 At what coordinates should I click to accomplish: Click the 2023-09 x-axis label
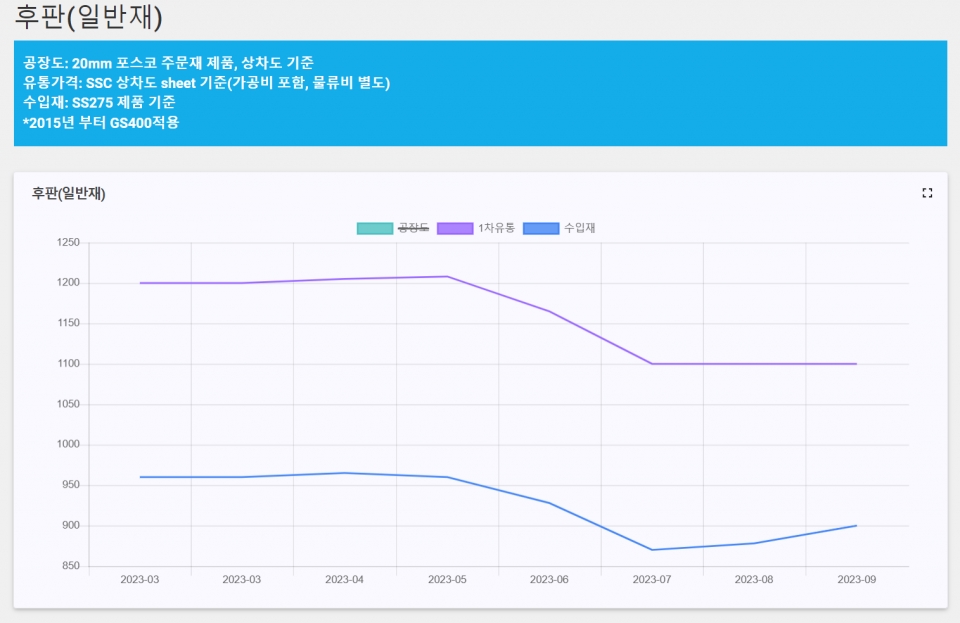click(x=856, y=580)
